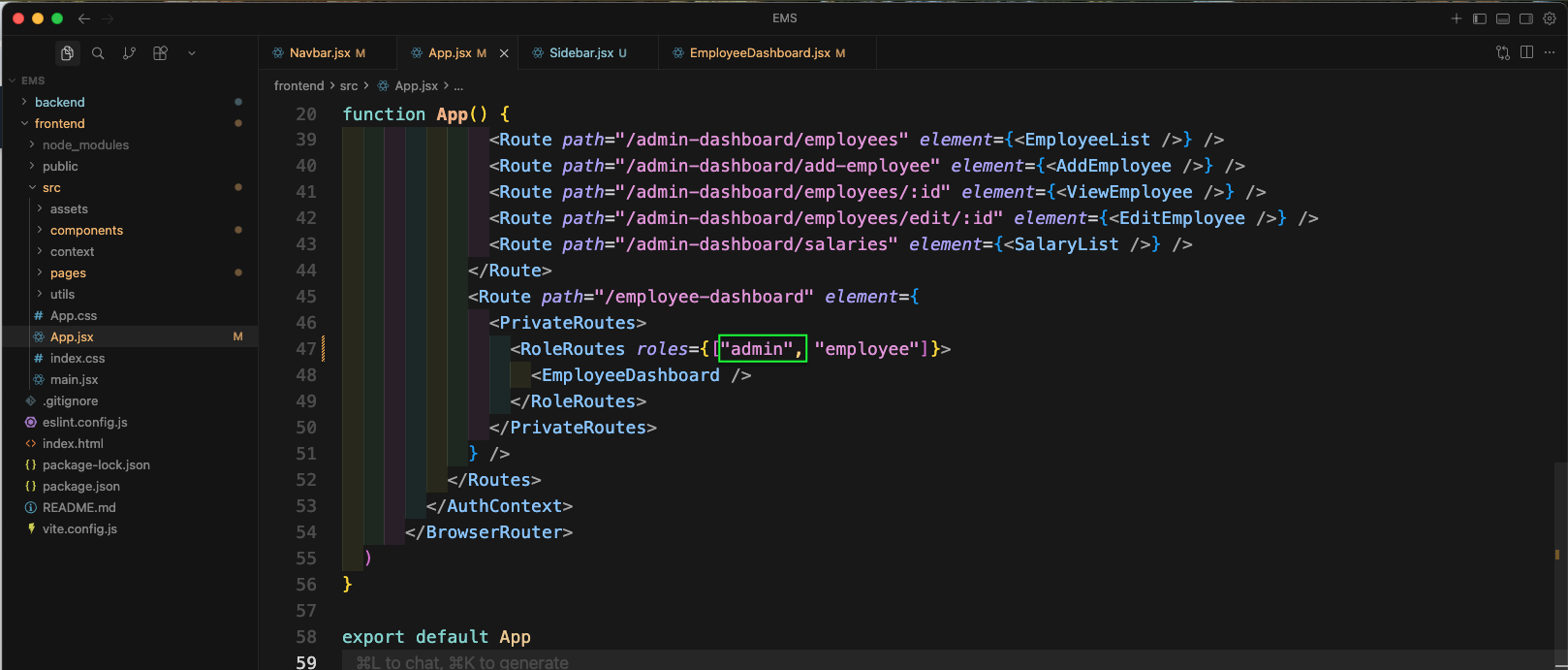
Task: Open the Search view icon
Action: click(98, 53)
